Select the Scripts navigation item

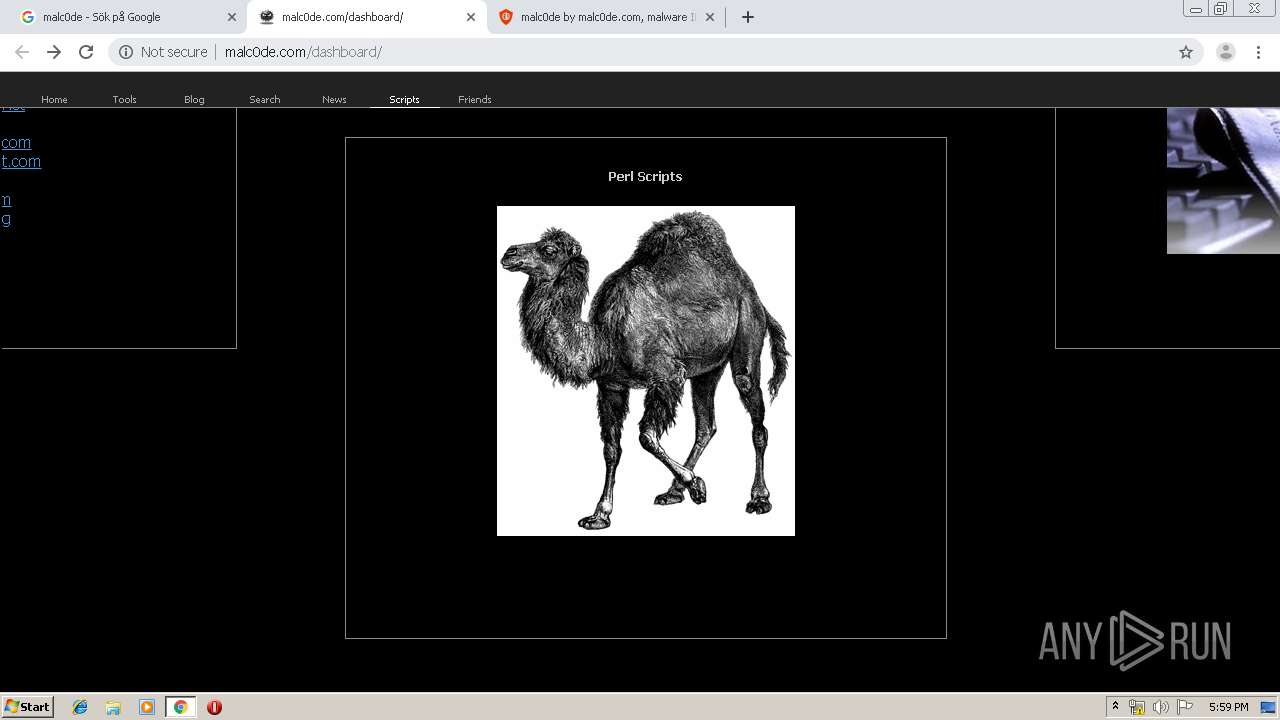coord(404,99)
